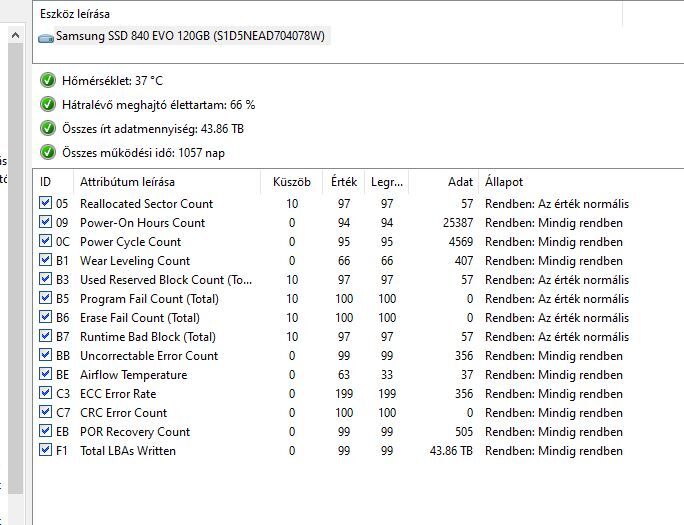Uncheck the BE Airflow Temperature checkbox
This screenshot has width=684, height=525.
[45, 374]
